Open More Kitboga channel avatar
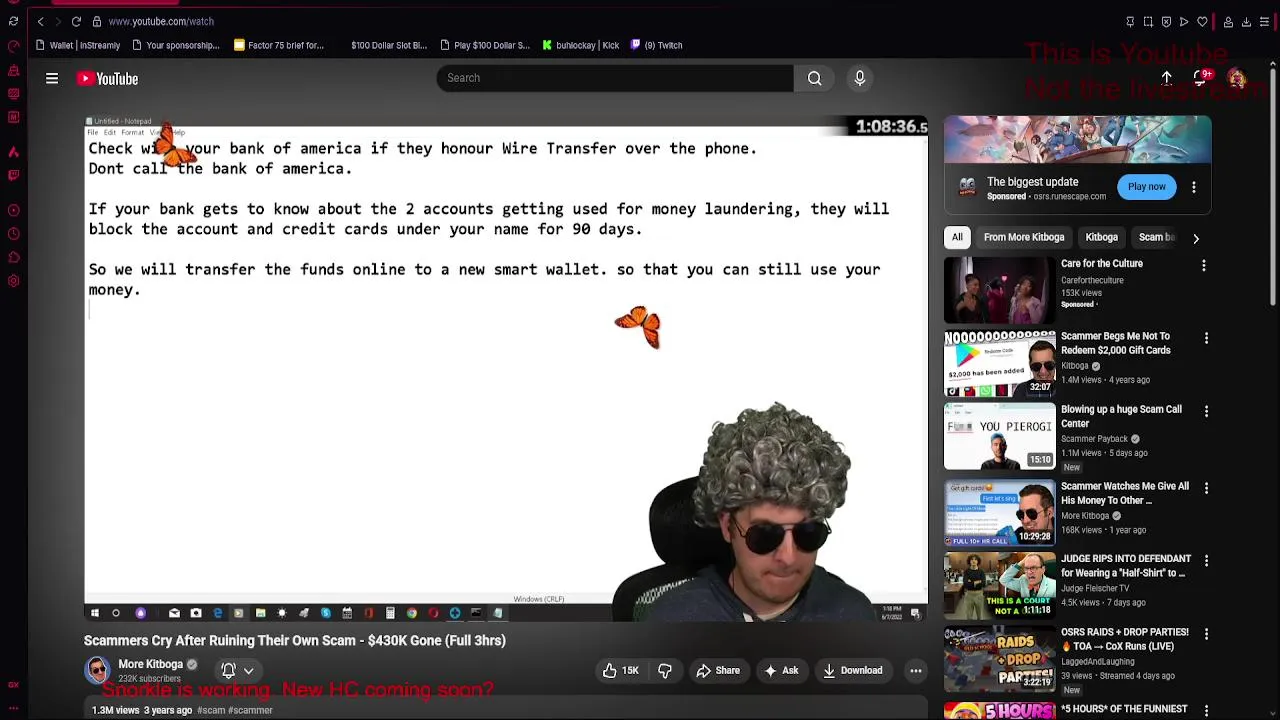Image resolution: width=1280 pixels, height=720 pixels. [x=97, y=670]
